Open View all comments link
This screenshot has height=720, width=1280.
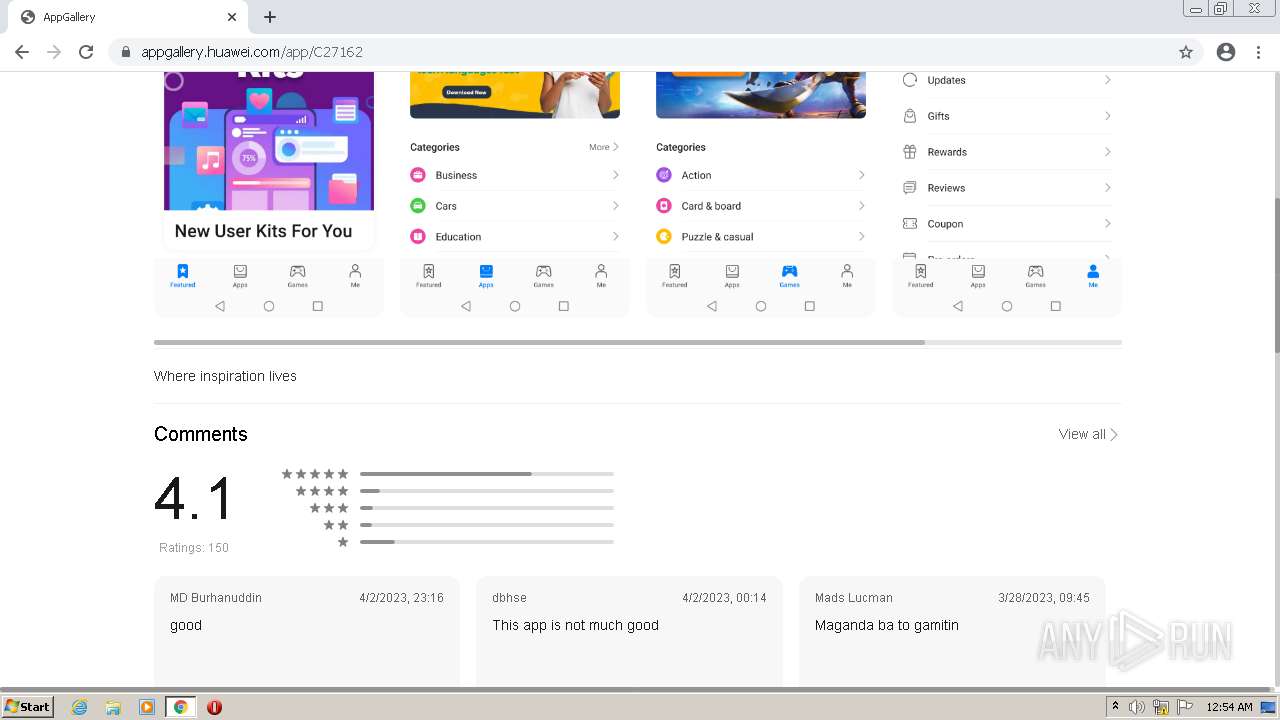coord(1088,434)
